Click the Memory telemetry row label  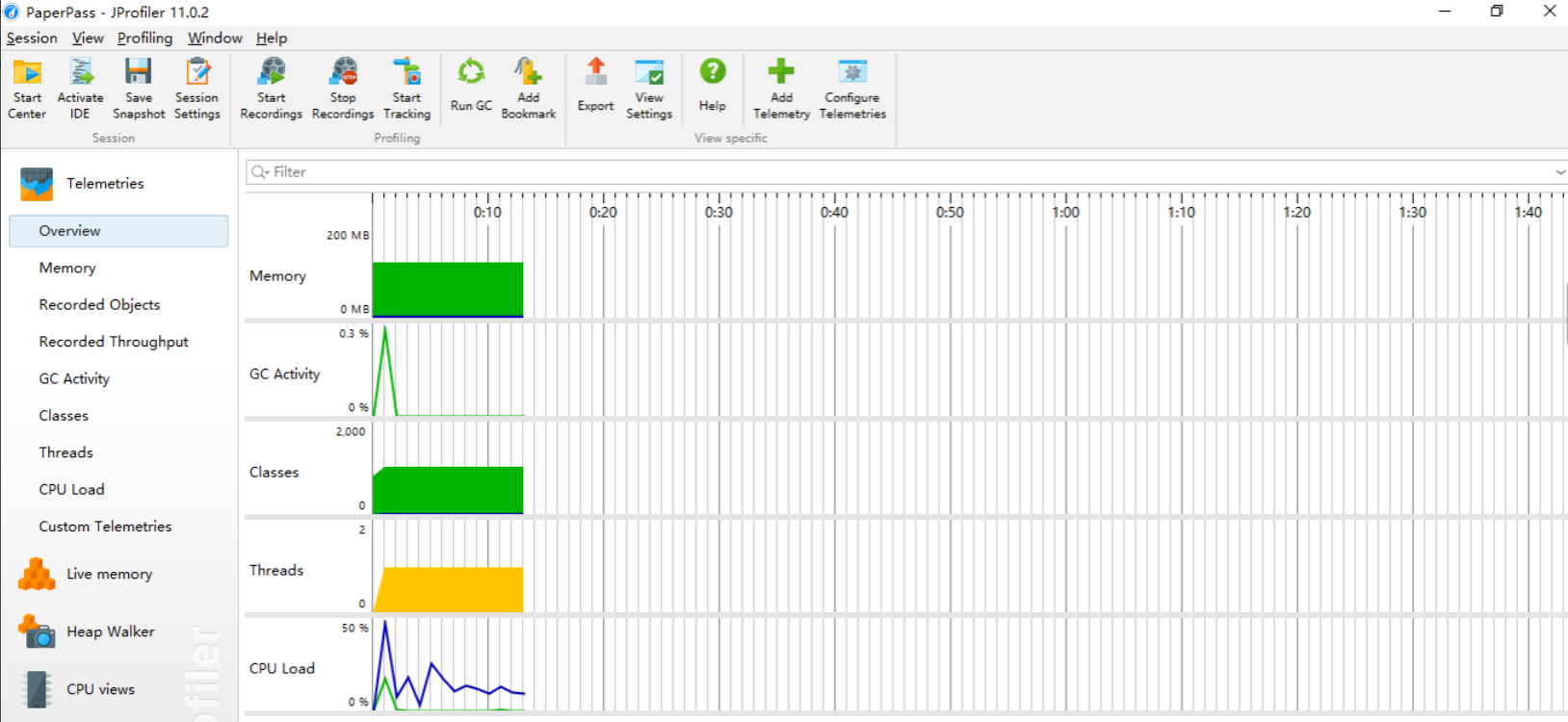[277, 276]
